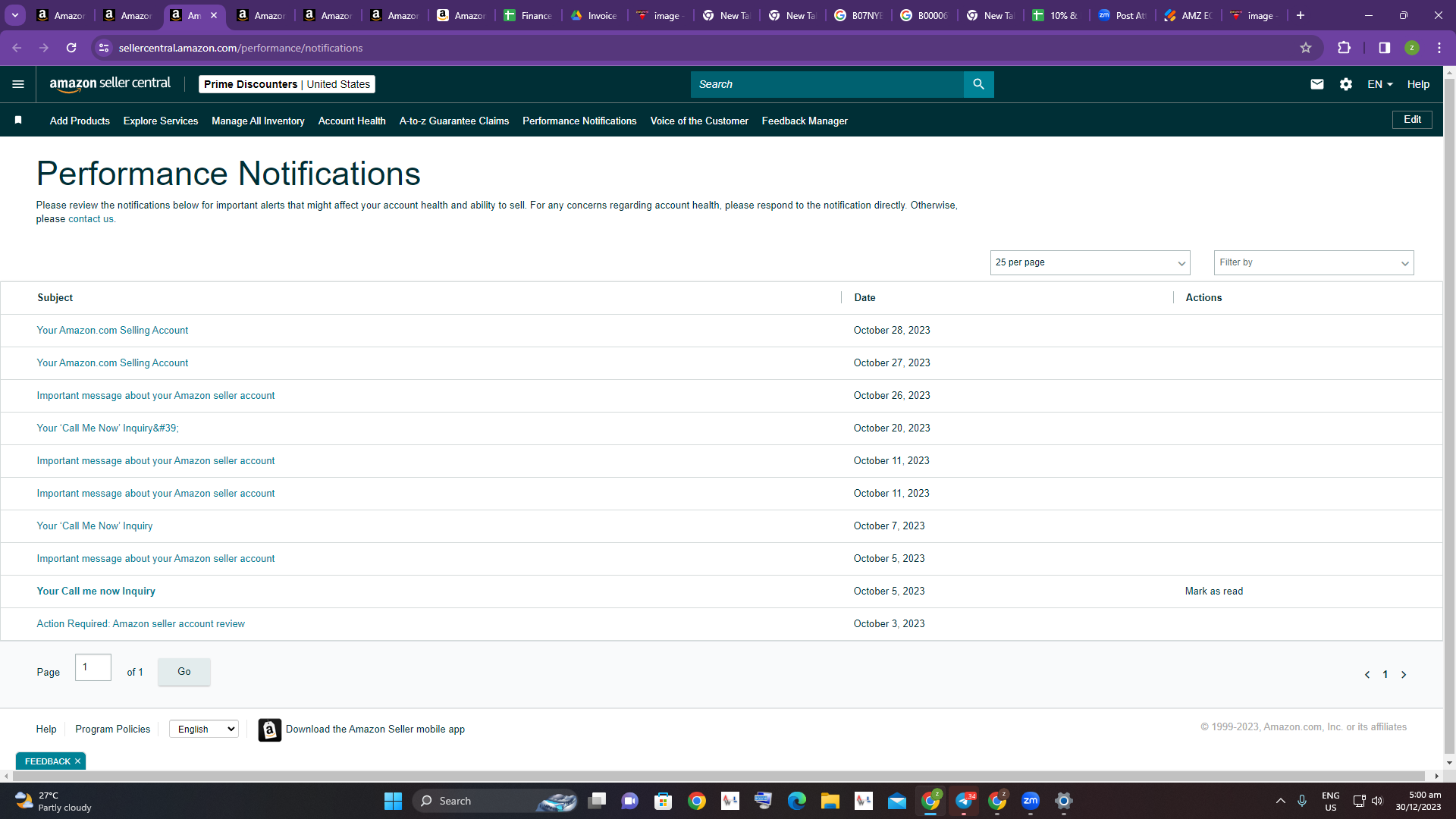Click the browser profile avatar
Screen dimensions: 1456x819
[1412, 48]
